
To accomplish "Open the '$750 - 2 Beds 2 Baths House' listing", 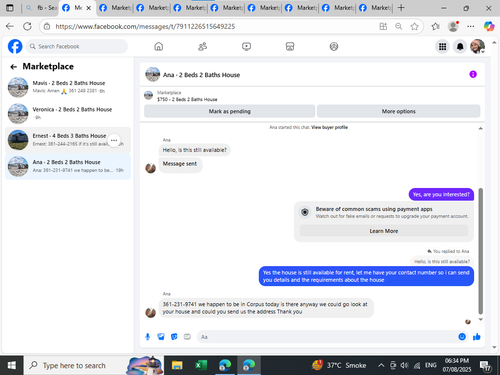I will [187, 99].
